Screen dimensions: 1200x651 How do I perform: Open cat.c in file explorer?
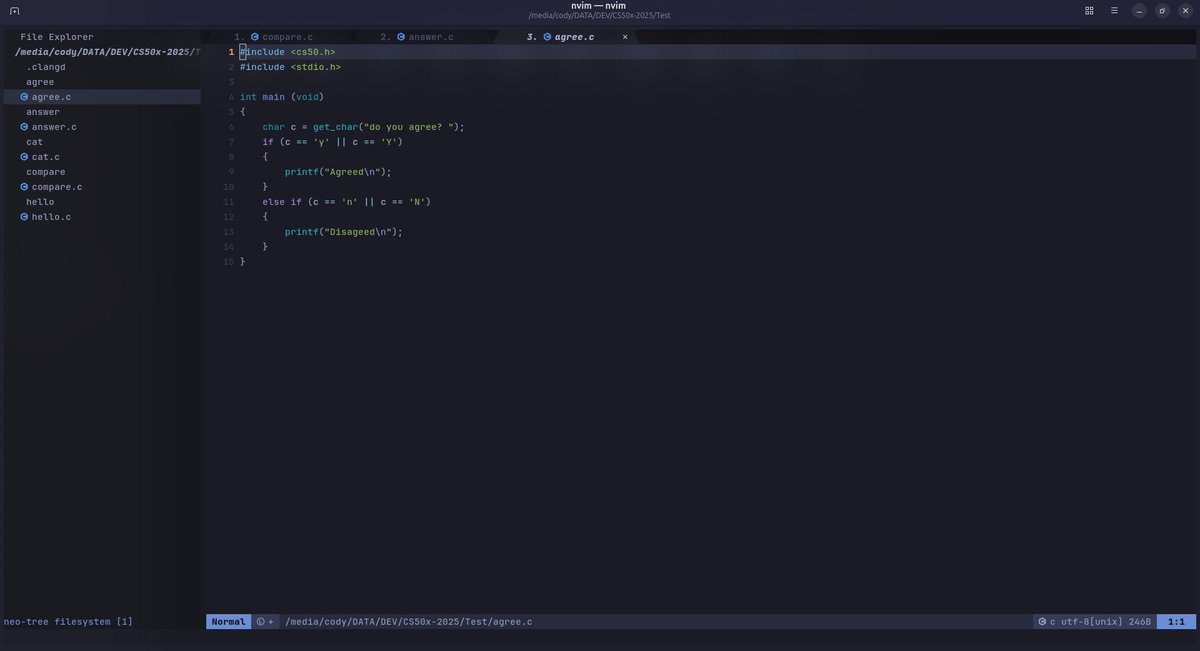pos(46,157)
